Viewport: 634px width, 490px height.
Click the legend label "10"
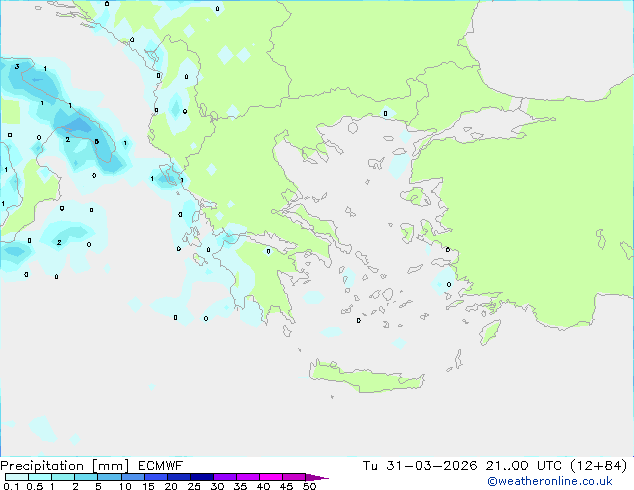coord(125,486)
